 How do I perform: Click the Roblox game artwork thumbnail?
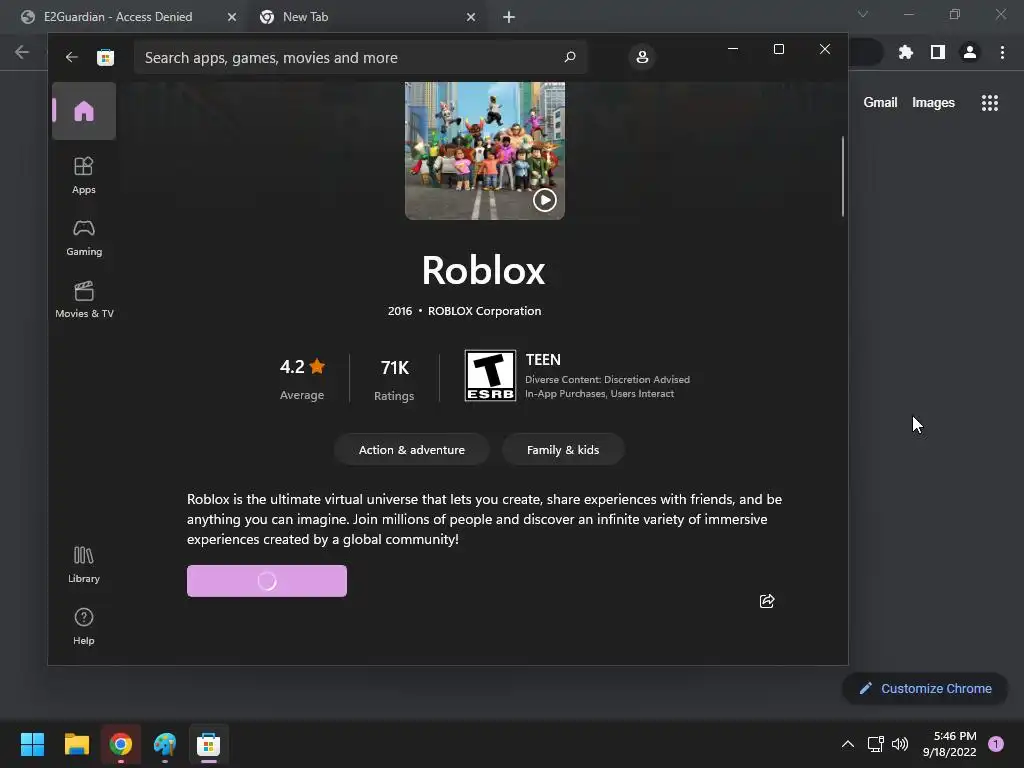[485, 151]
